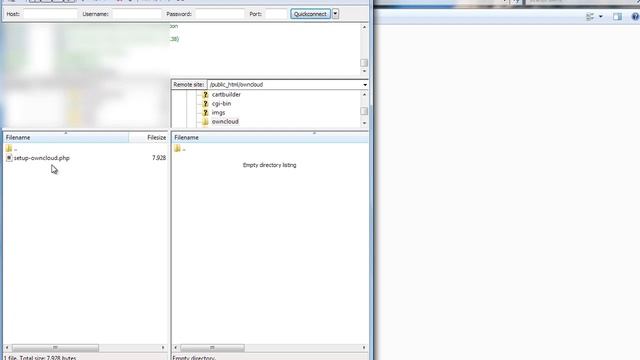Click the question-mark folder icon for imgs
Viewport: 640px width, 360px height.
205,113
